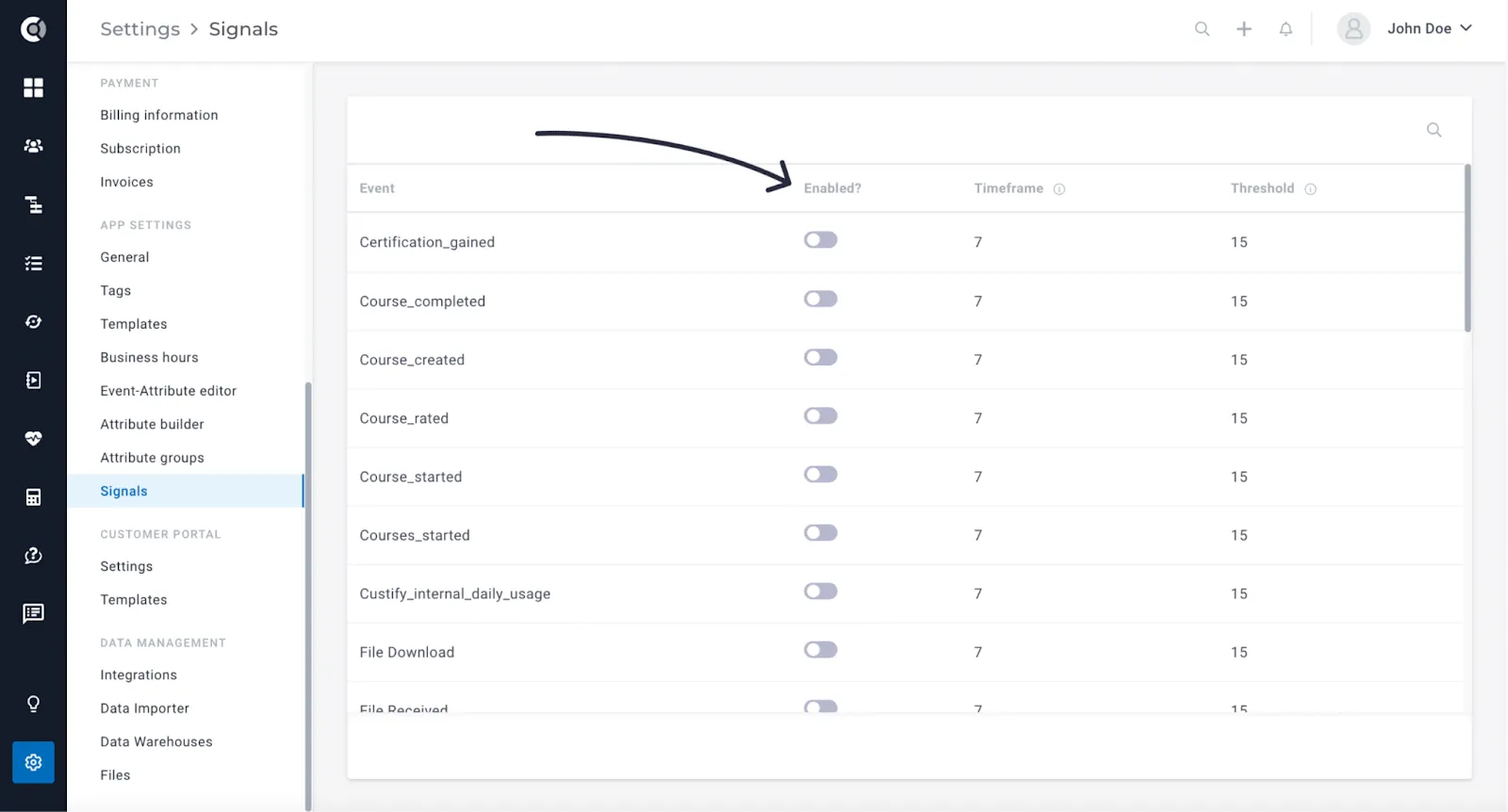Click the plus add icon in header
This screenshot has width=1508, height=812.
pos(1244,29)
